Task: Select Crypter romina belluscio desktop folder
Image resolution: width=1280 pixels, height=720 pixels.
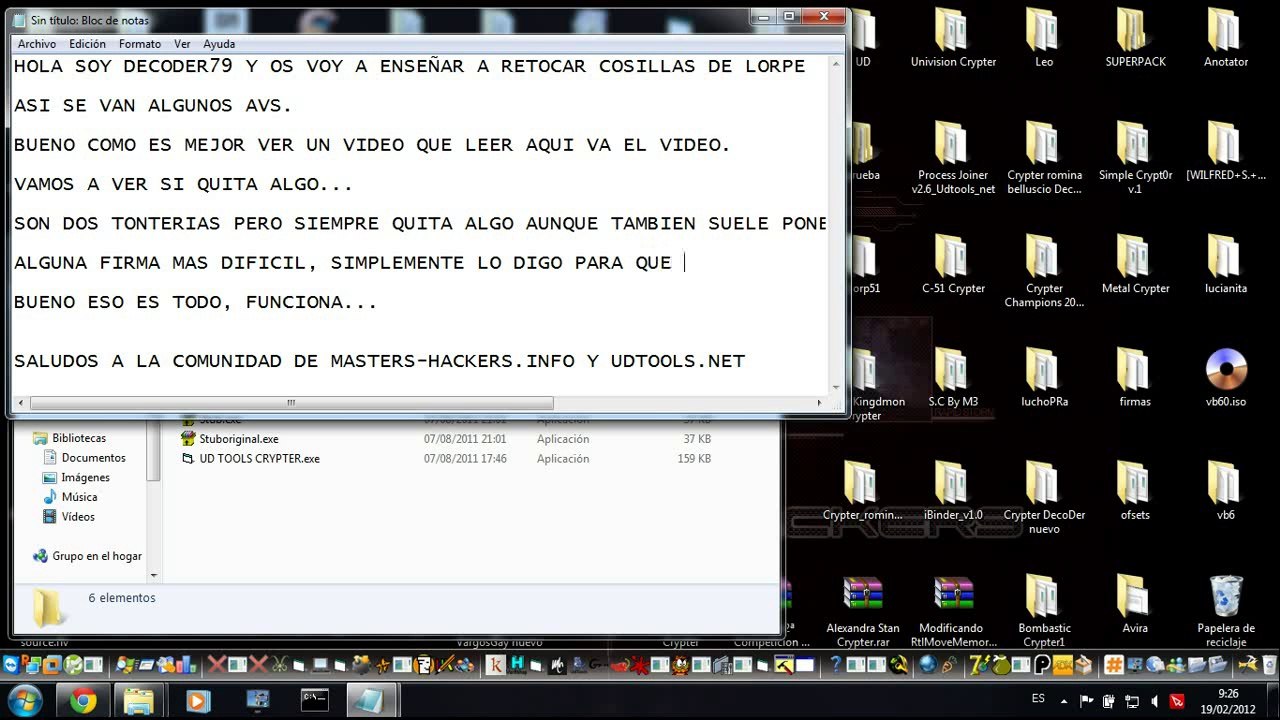Action: coord(1043,158)
